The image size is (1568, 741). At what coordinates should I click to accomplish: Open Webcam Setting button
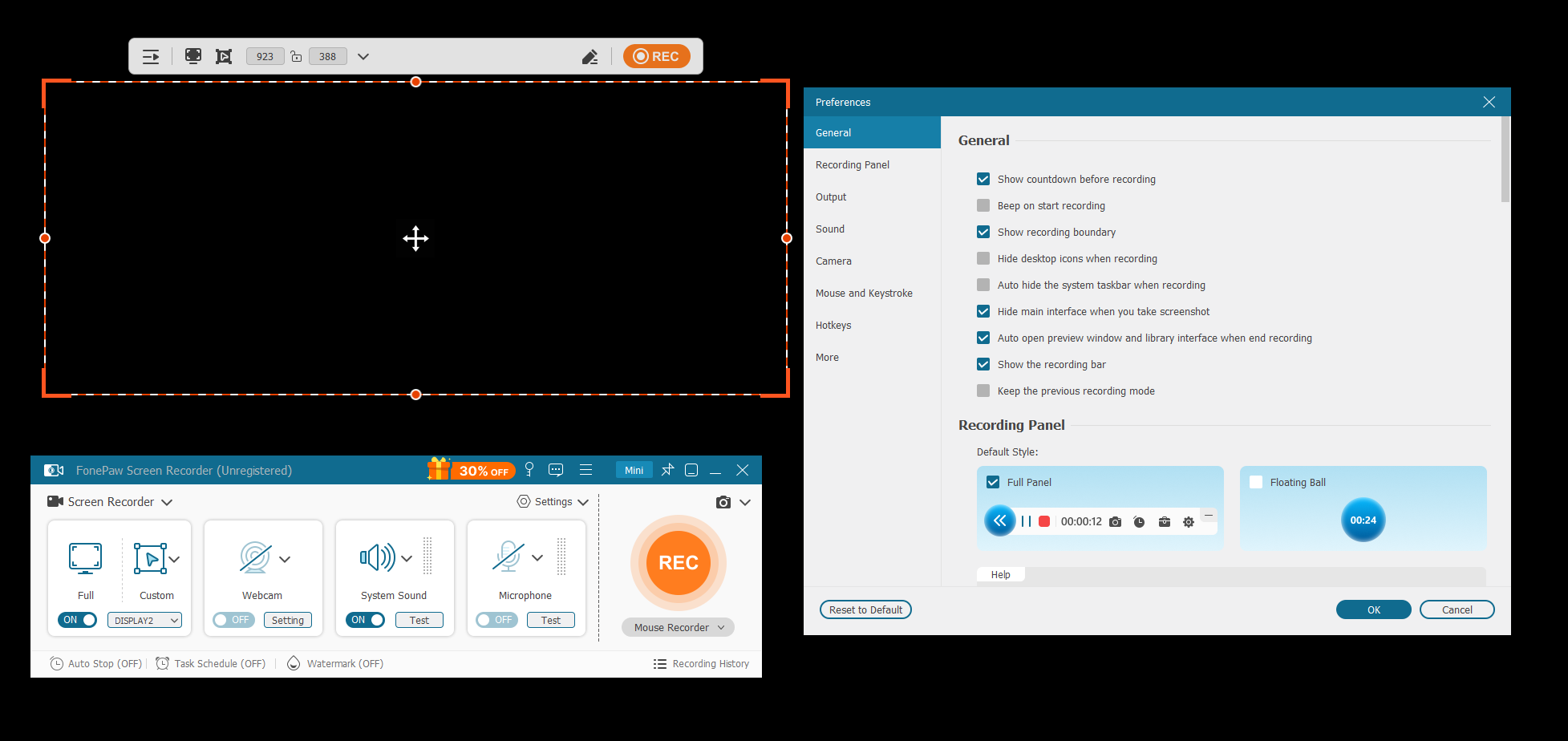[x=288, y=620]
